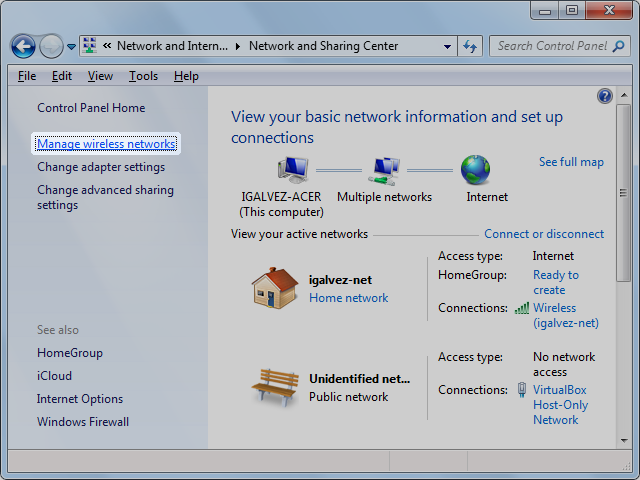This screenshot has width=640, height=480.
Task: Expand the recent pages dropdown arrow
Action: pyautogui.click(x=72, y=47)
